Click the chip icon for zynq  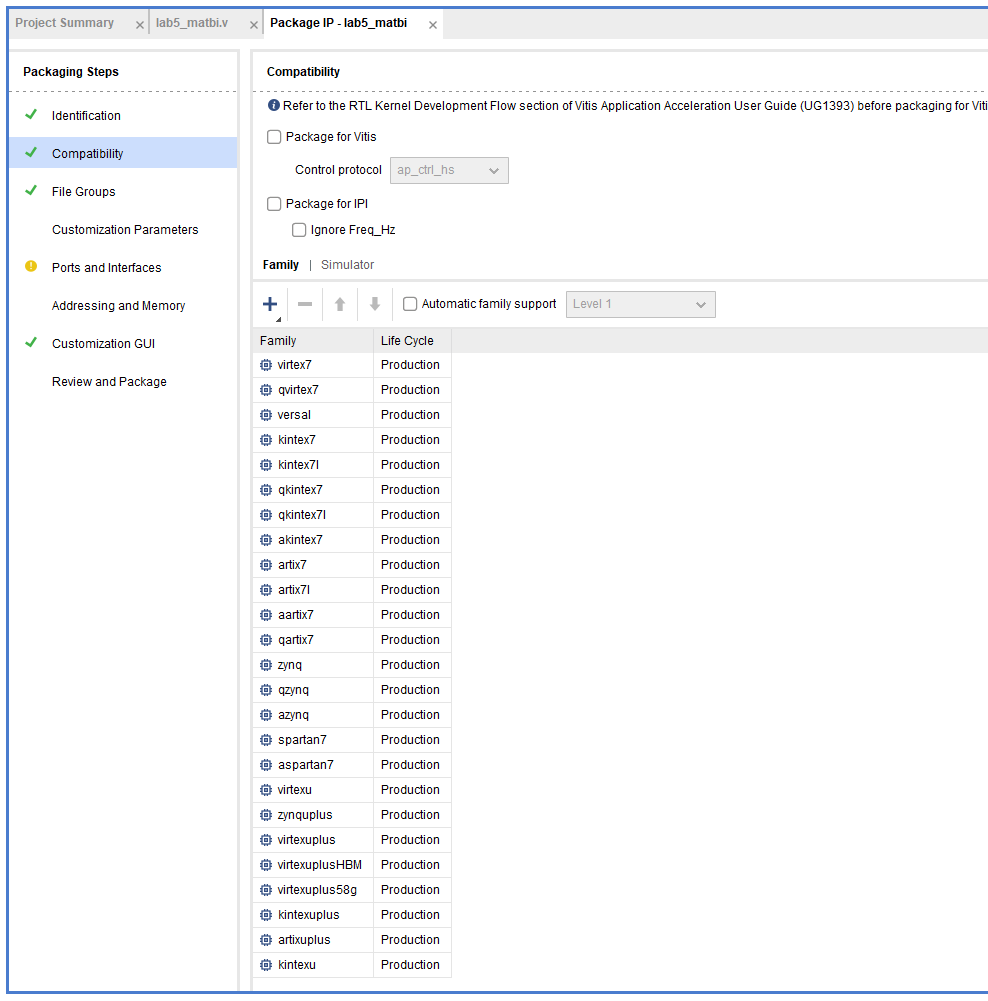[266, 665]
